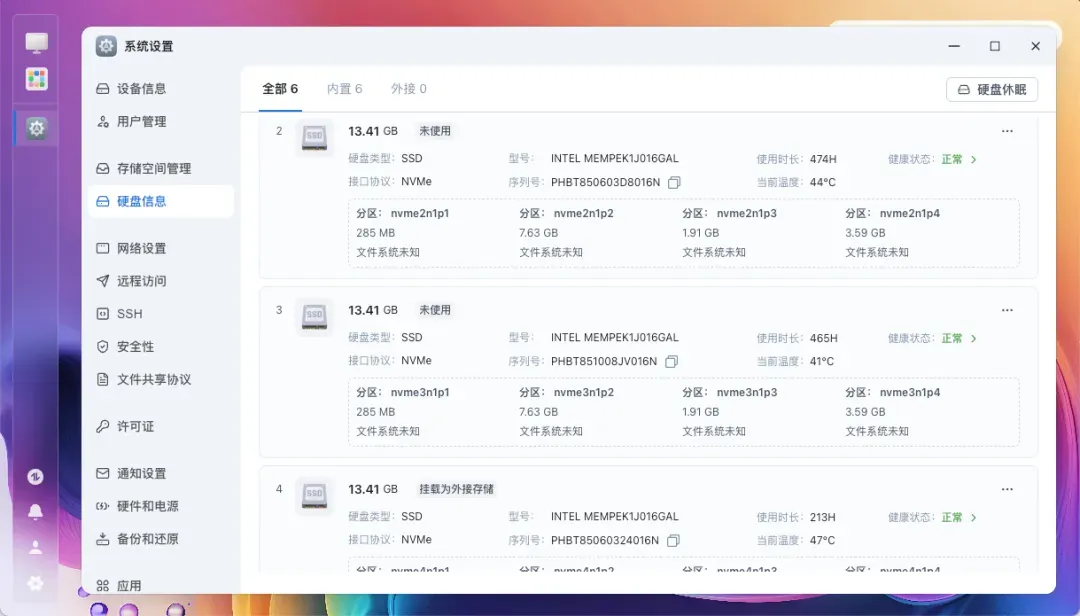Screen dimensions: 1080x616
Task: Switch to the 内置 6 tab
Action: click(344, 89)
